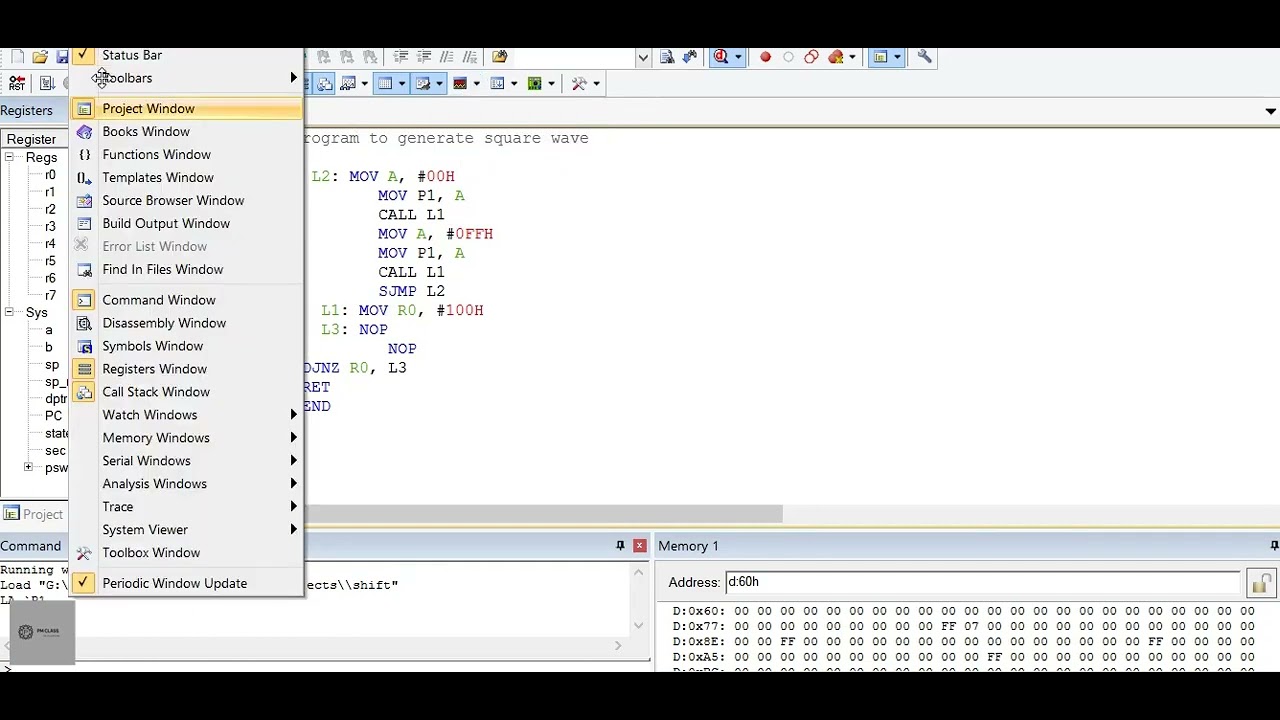
Task: Open the editor tab list dropdown arrow
Action: coord(1271,111)
